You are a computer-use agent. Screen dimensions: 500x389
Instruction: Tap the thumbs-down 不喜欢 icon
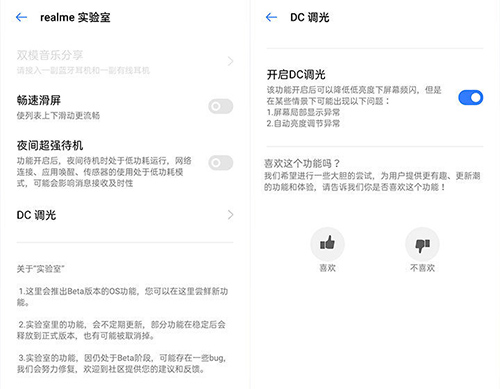pos(422,244)
